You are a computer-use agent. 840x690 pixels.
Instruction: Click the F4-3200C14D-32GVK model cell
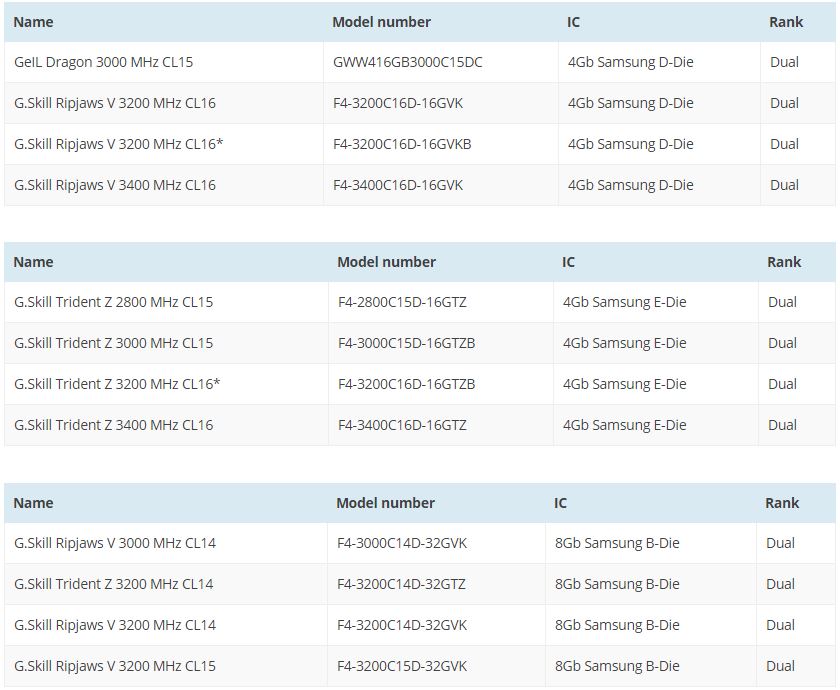[x=401, y=625]
